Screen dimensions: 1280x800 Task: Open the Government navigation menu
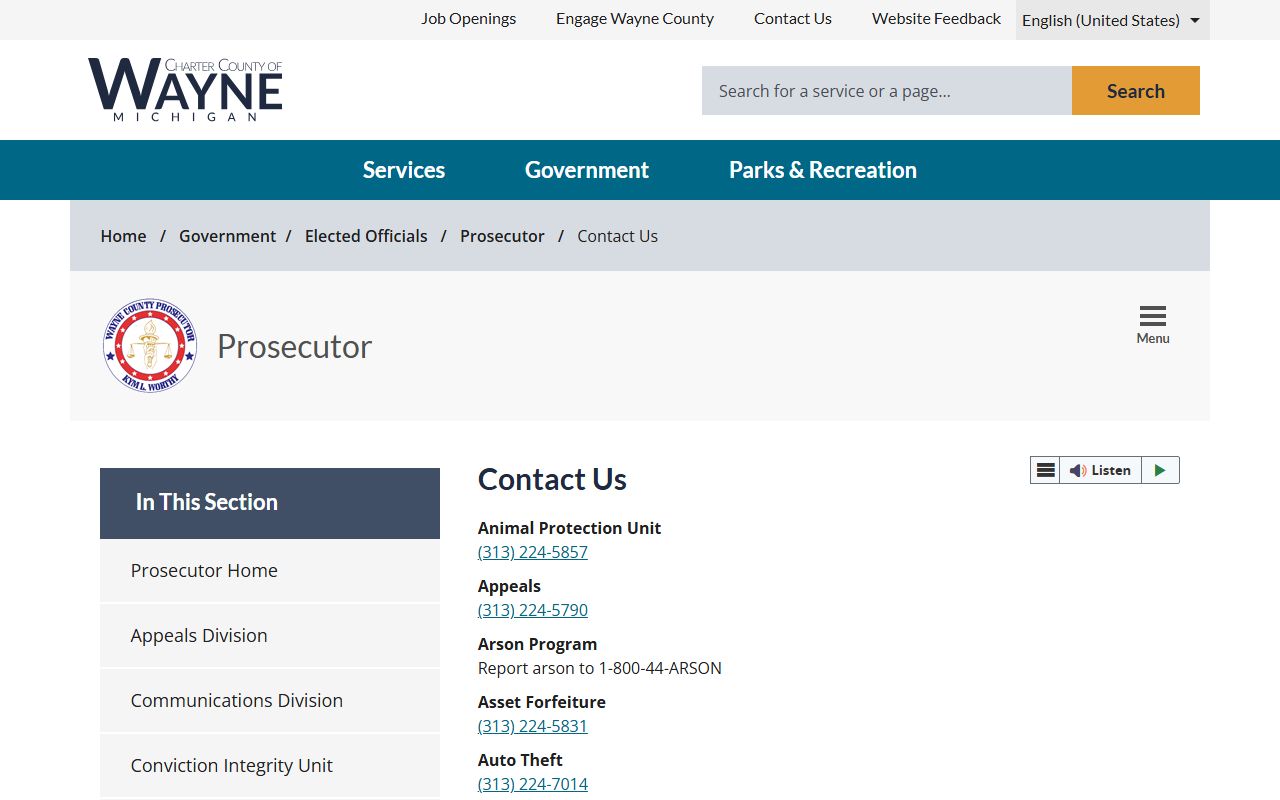coord(587,170)
